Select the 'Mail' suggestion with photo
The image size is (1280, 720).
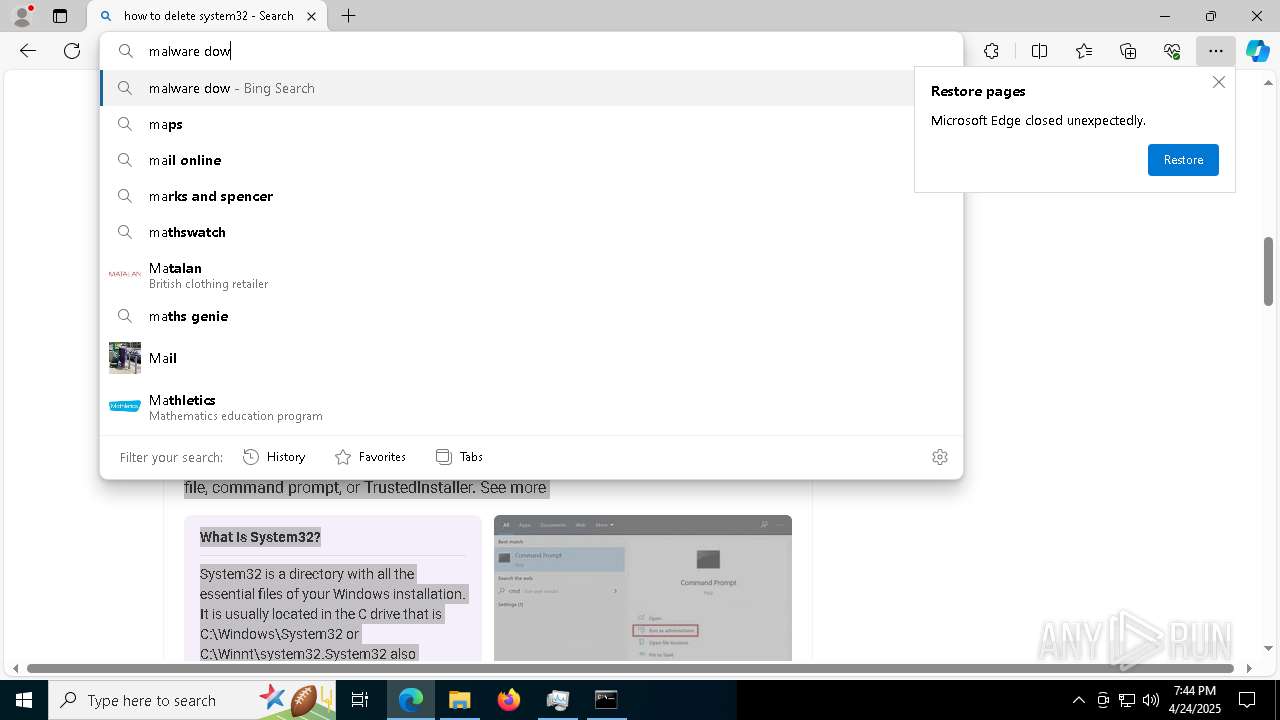point(531,358)
